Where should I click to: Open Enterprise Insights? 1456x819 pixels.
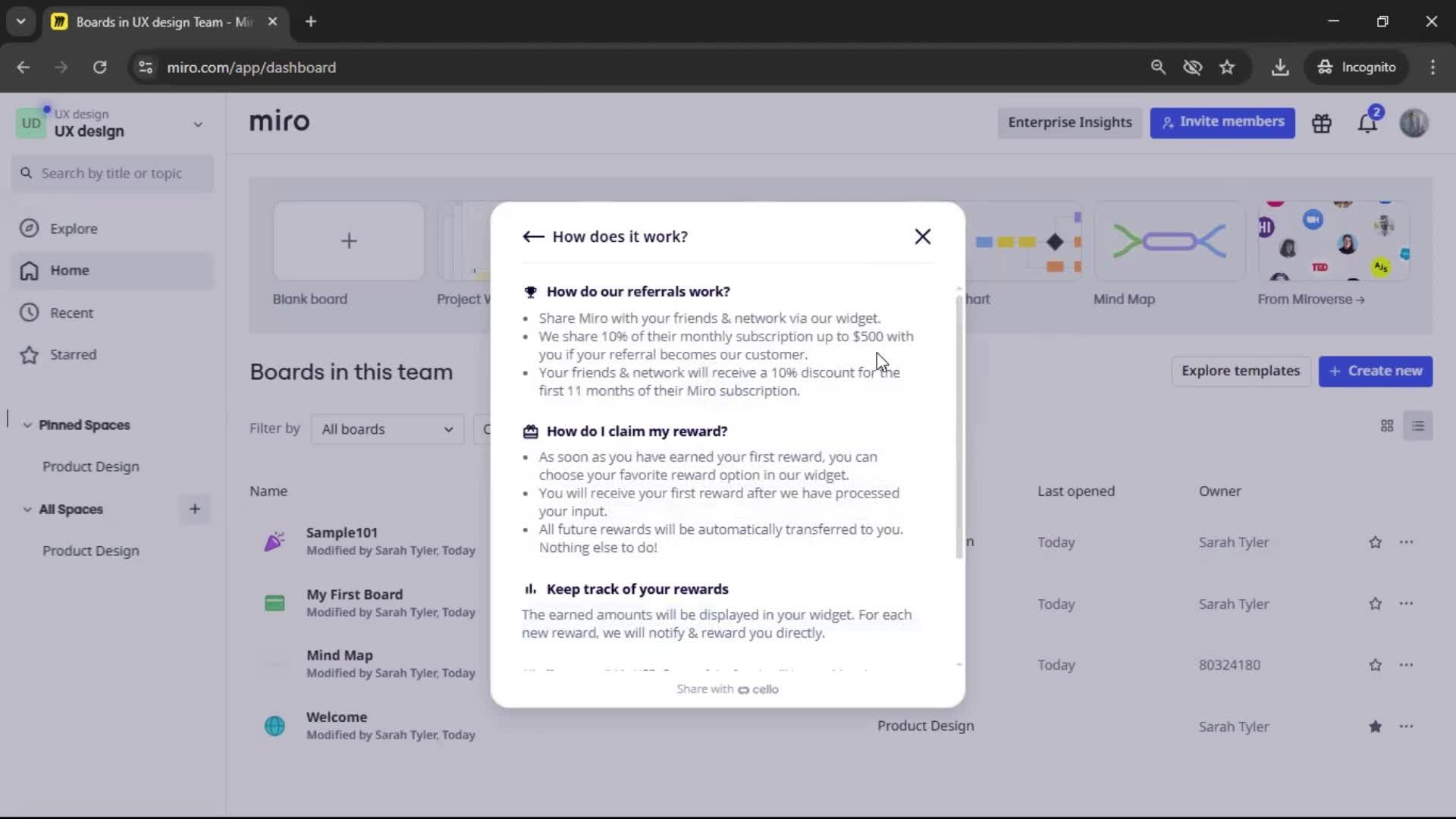click(1069, 122)
